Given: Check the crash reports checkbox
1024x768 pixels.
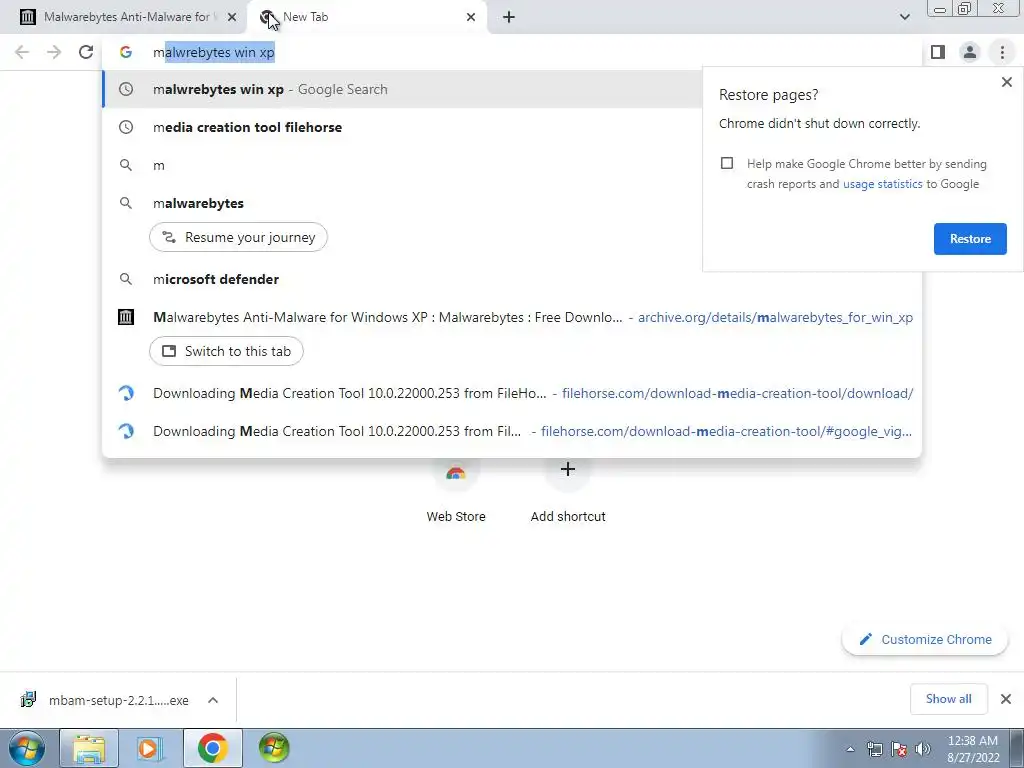Looking at the screenshot, I should point(727,163).
